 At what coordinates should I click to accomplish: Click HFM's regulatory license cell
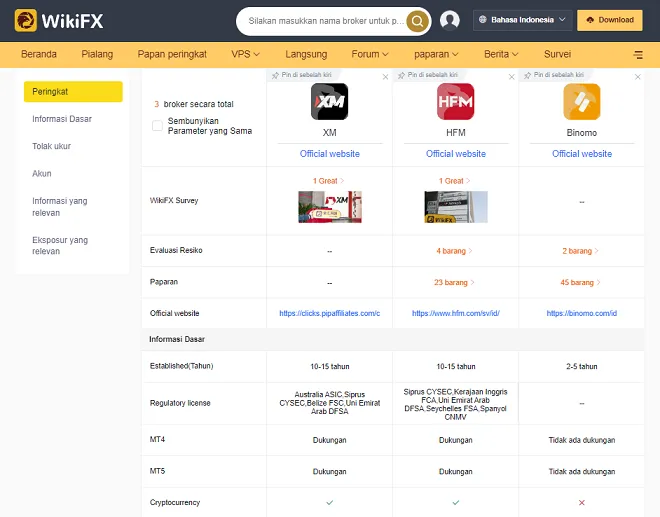[x=455, y=404]
